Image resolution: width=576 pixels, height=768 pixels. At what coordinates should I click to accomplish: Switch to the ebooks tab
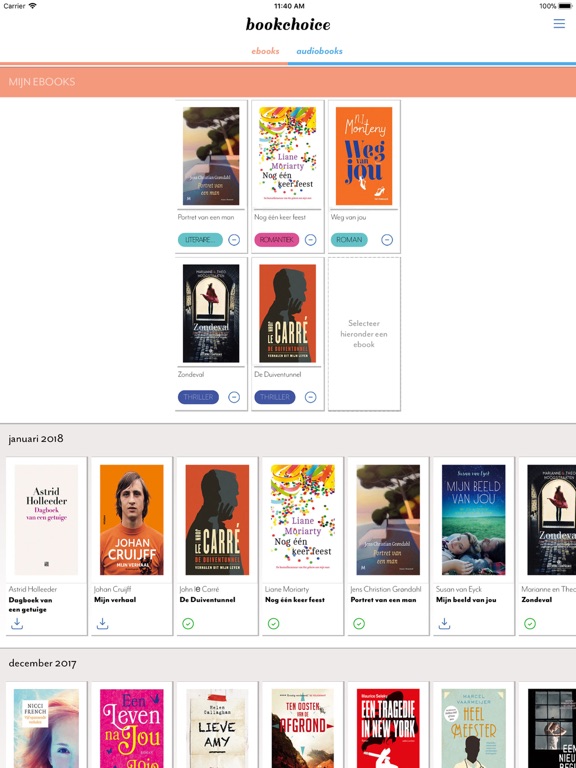point(265,51)
